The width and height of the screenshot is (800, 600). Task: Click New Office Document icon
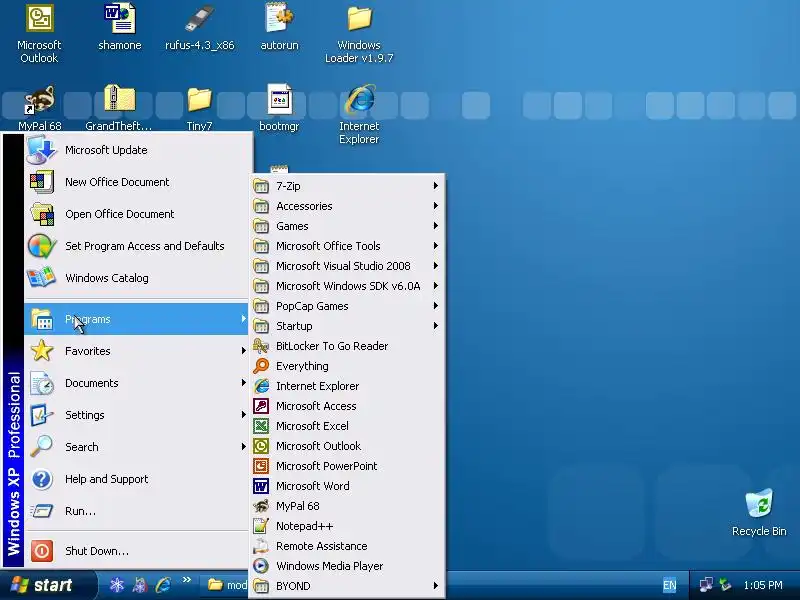(41, 182)
